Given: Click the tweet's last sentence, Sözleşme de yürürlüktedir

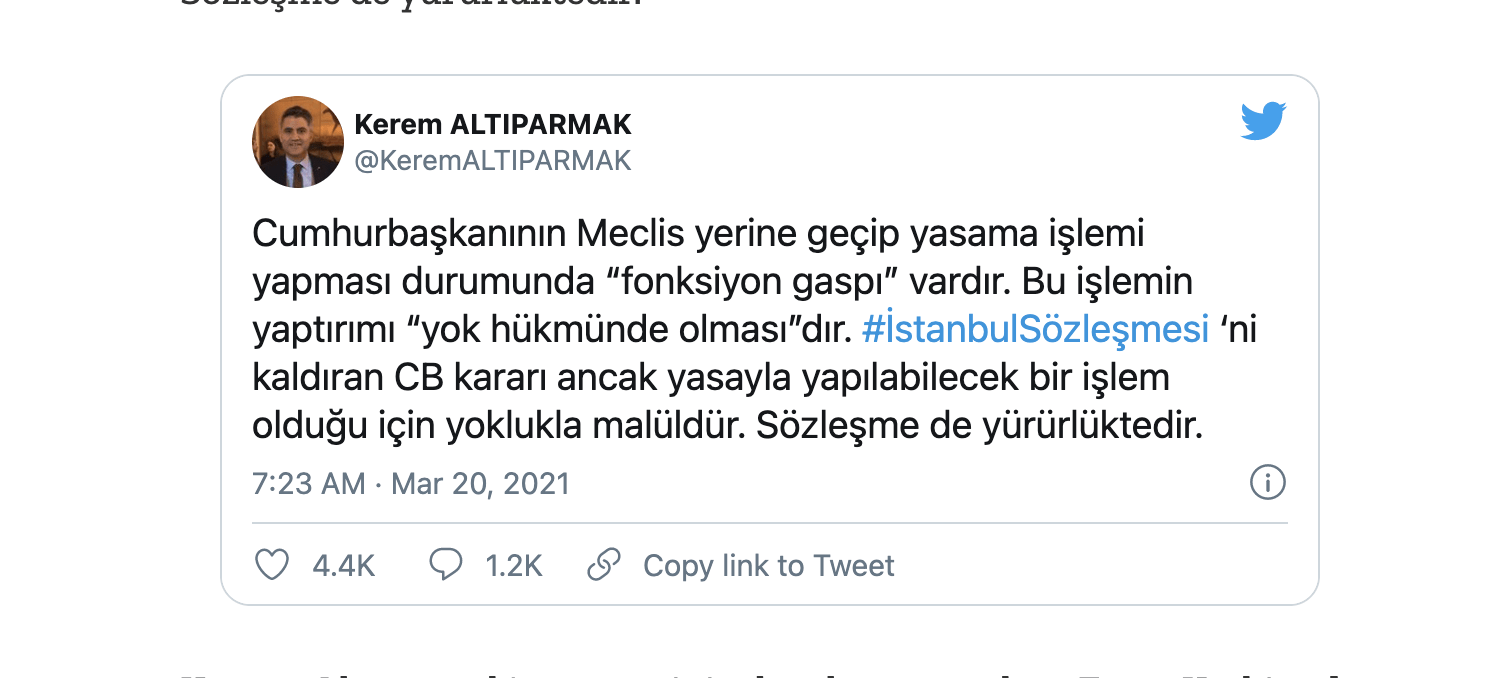Looking at the screenshot, I should (978, 427).
